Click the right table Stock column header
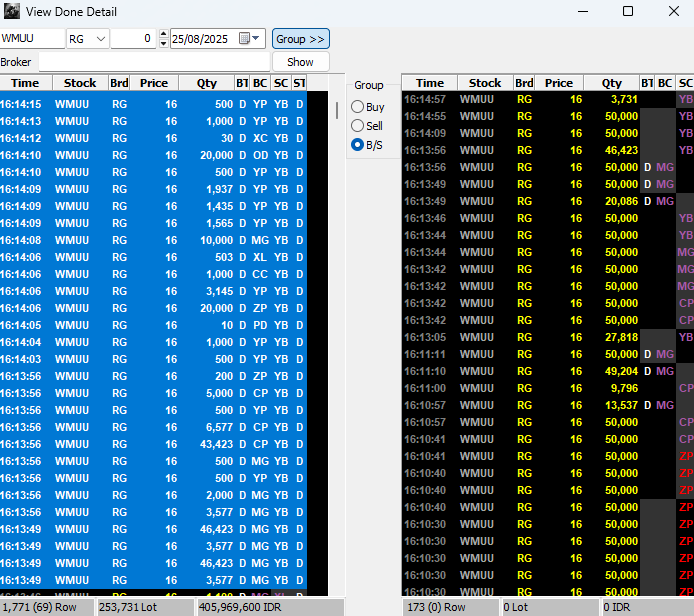Viewport: 694px width, 616px height. click(485, 83)
